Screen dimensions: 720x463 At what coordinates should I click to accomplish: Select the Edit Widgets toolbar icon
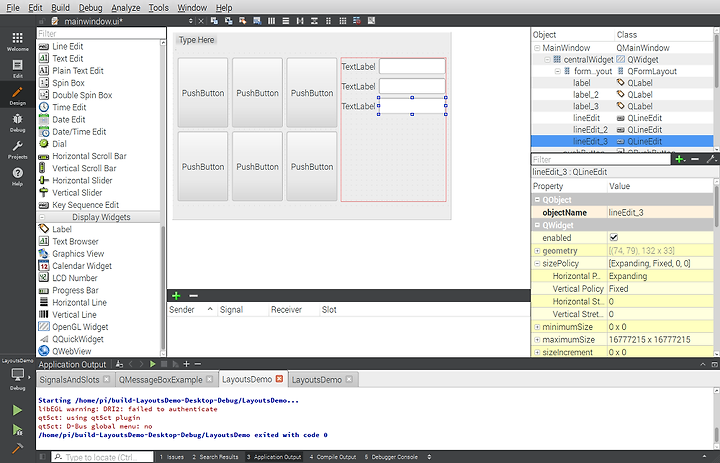214,21
